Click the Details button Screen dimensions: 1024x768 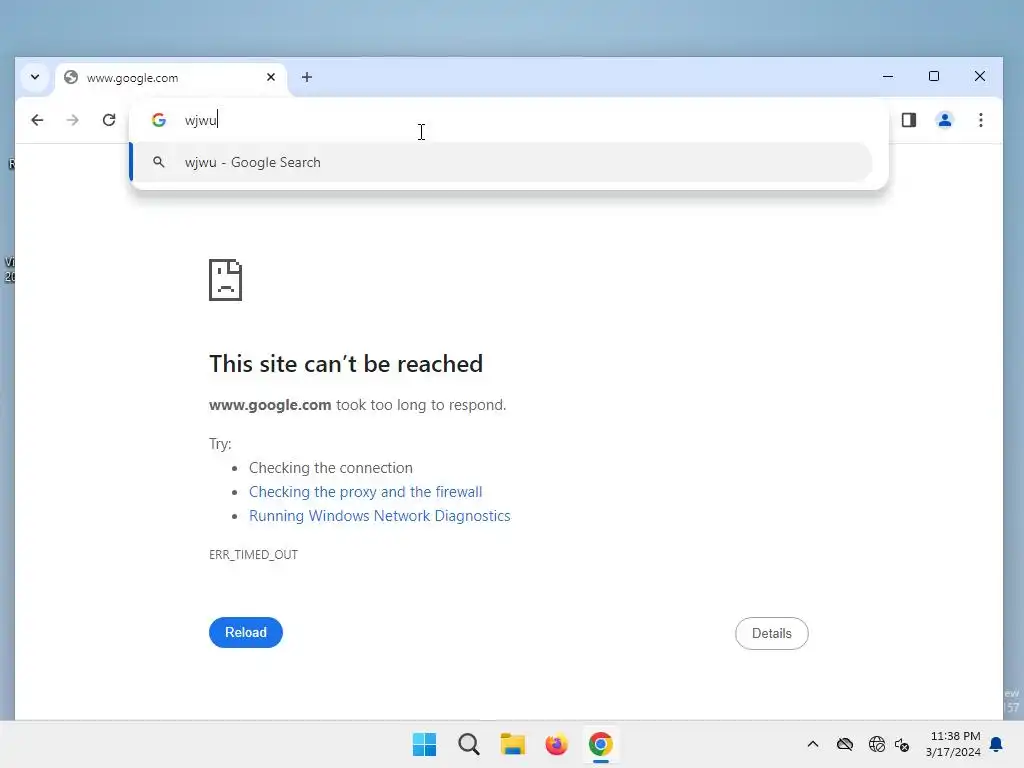pos(771,633)
